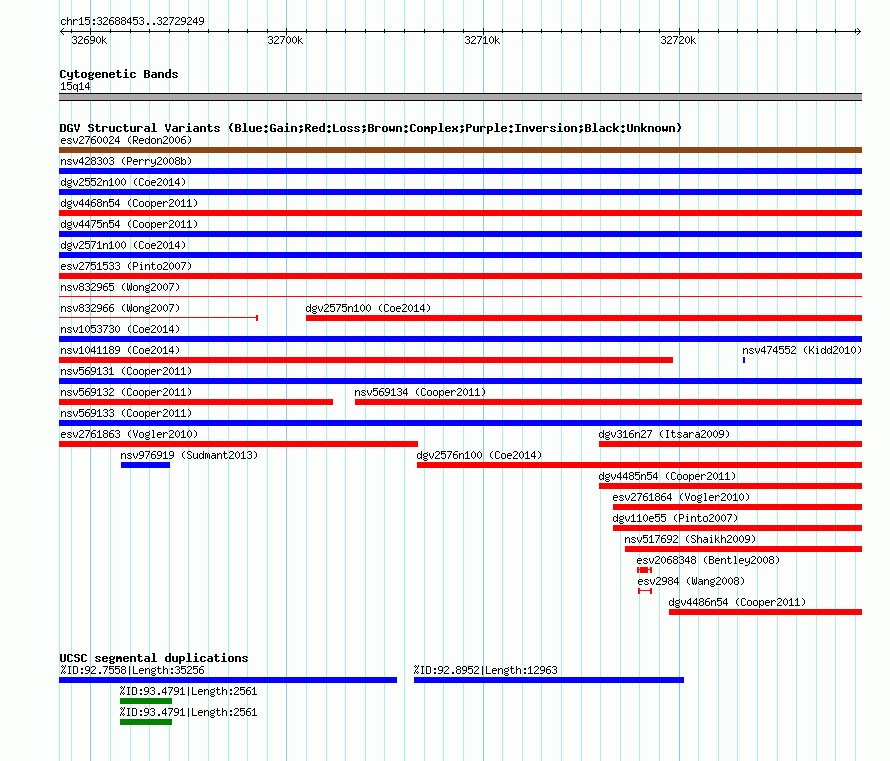Click the second %ID:93.4791|Length:2561 label
This screenshot has height=761, width=890.
[x=188, y=712]
